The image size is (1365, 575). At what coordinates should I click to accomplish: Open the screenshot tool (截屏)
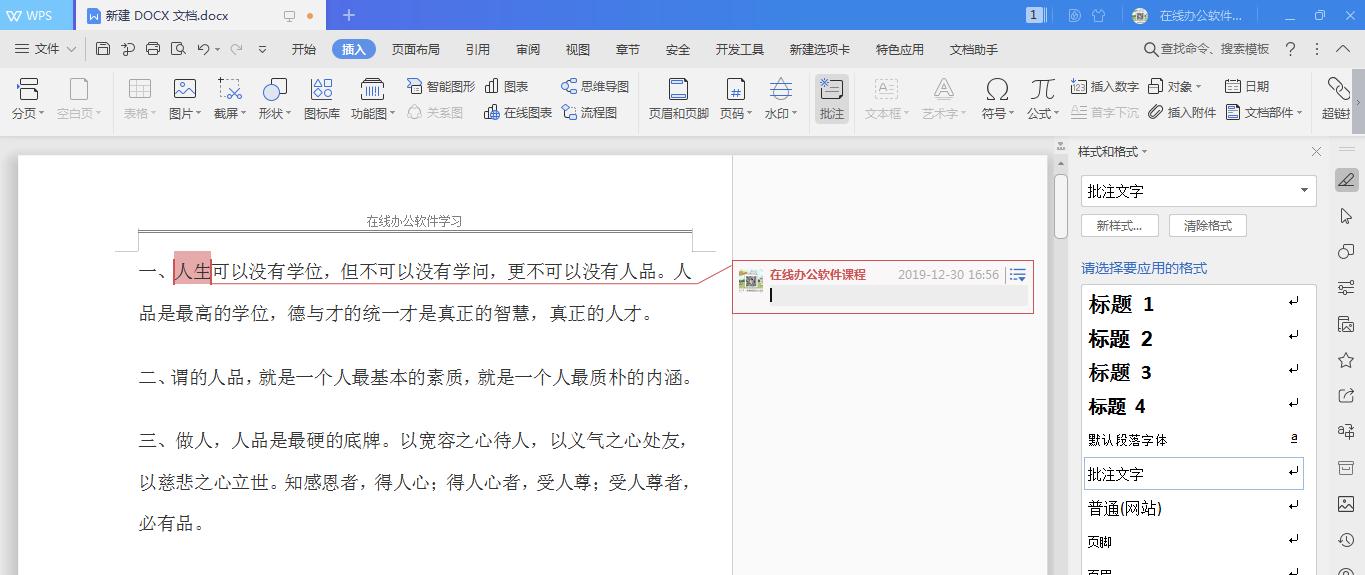click(x=230, y=99)
